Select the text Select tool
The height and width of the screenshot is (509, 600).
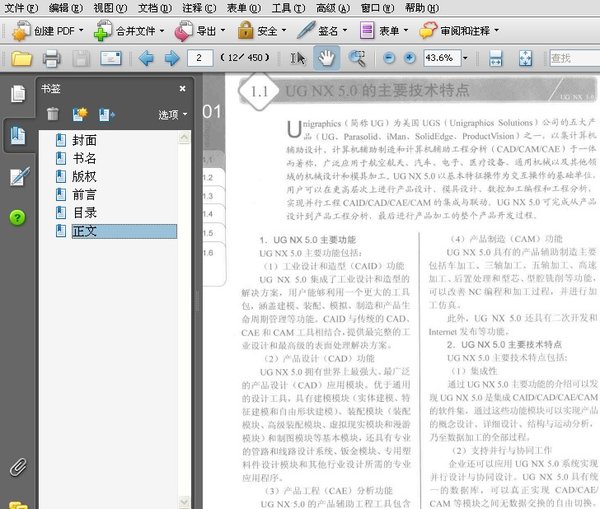tap(297, 58)
